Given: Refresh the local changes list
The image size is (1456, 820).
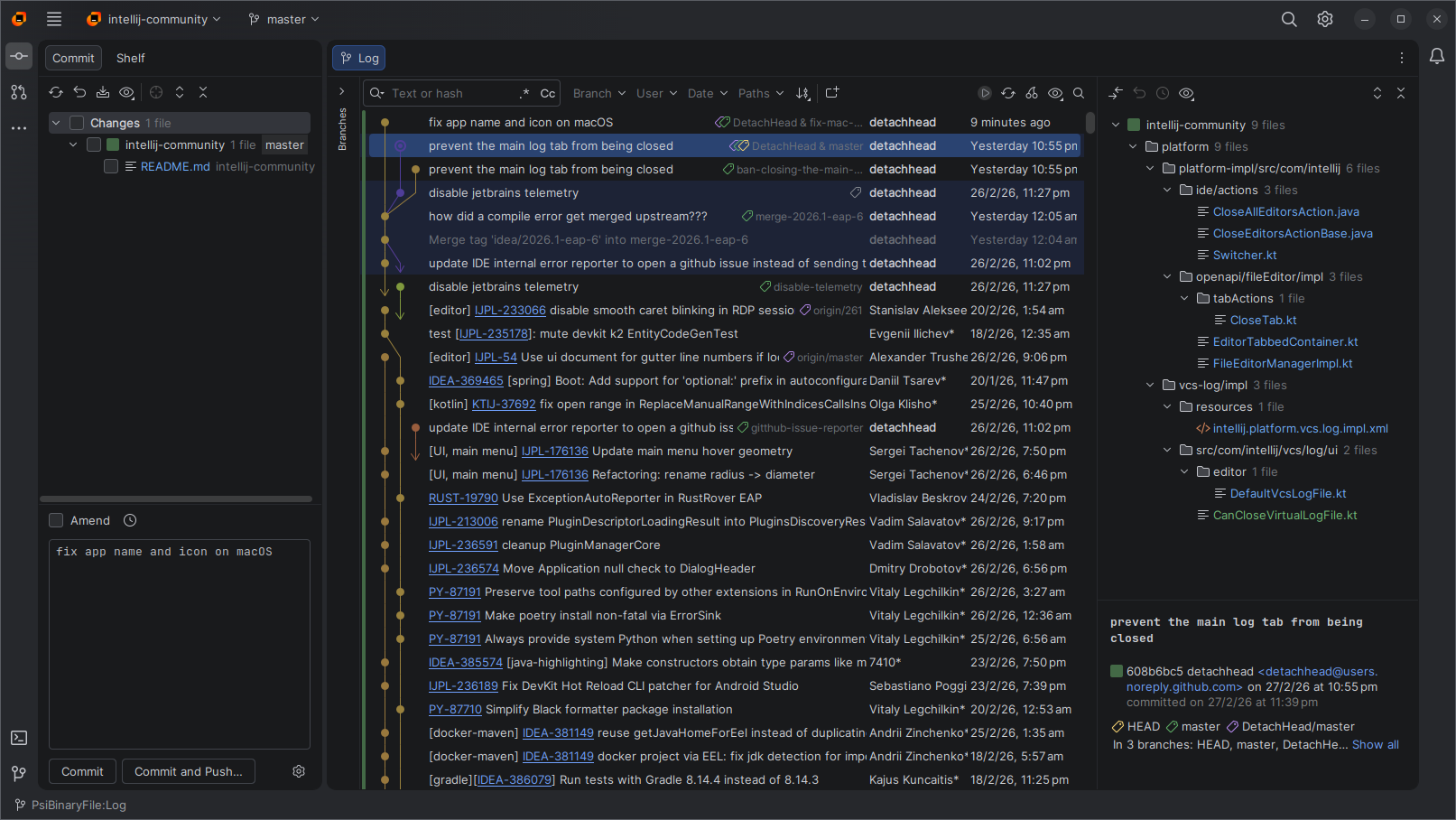Looking at the screenshot, I should [x=56, y=92].
